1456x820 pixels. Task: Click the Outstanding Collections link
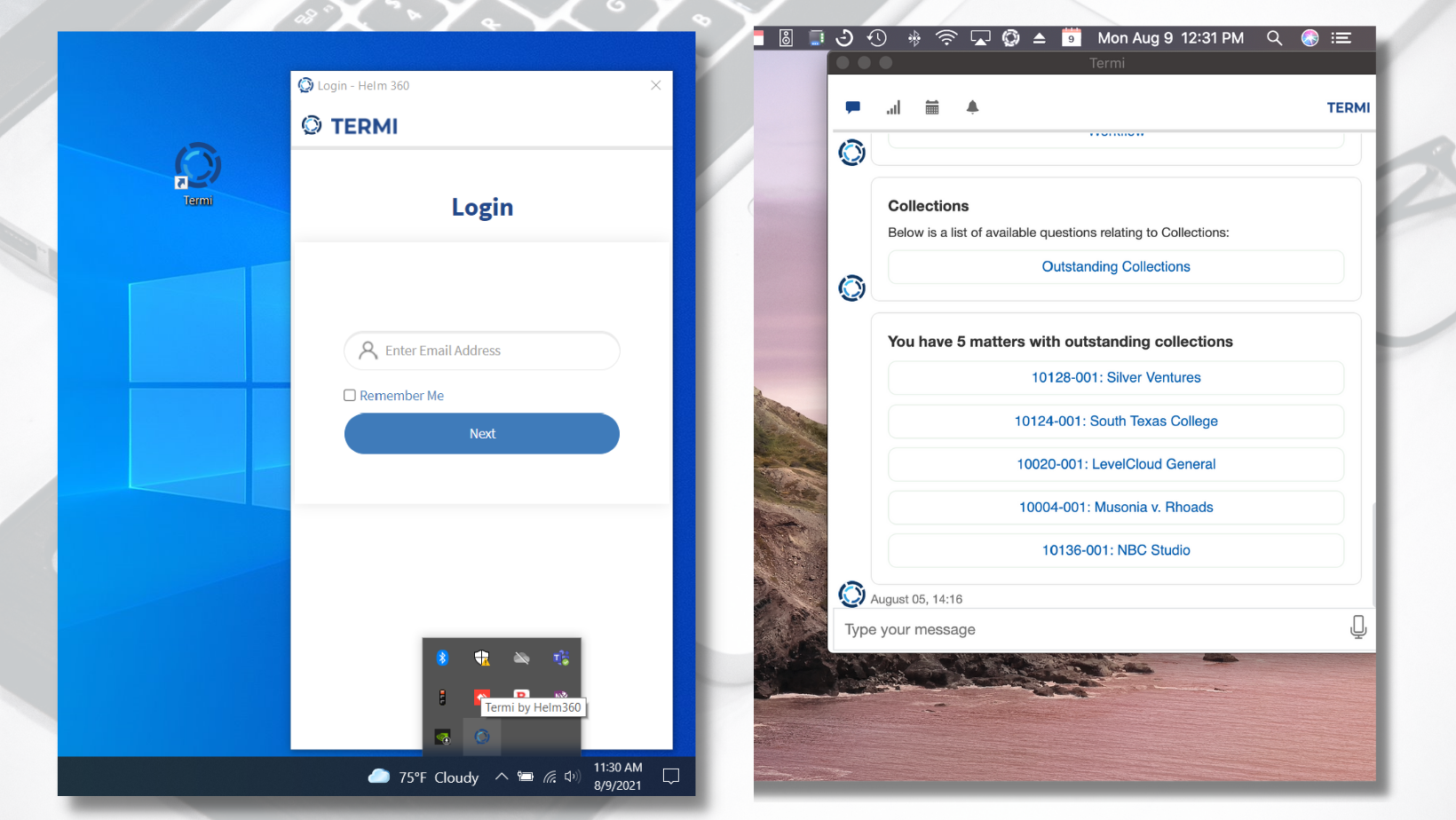point(1116,267)
